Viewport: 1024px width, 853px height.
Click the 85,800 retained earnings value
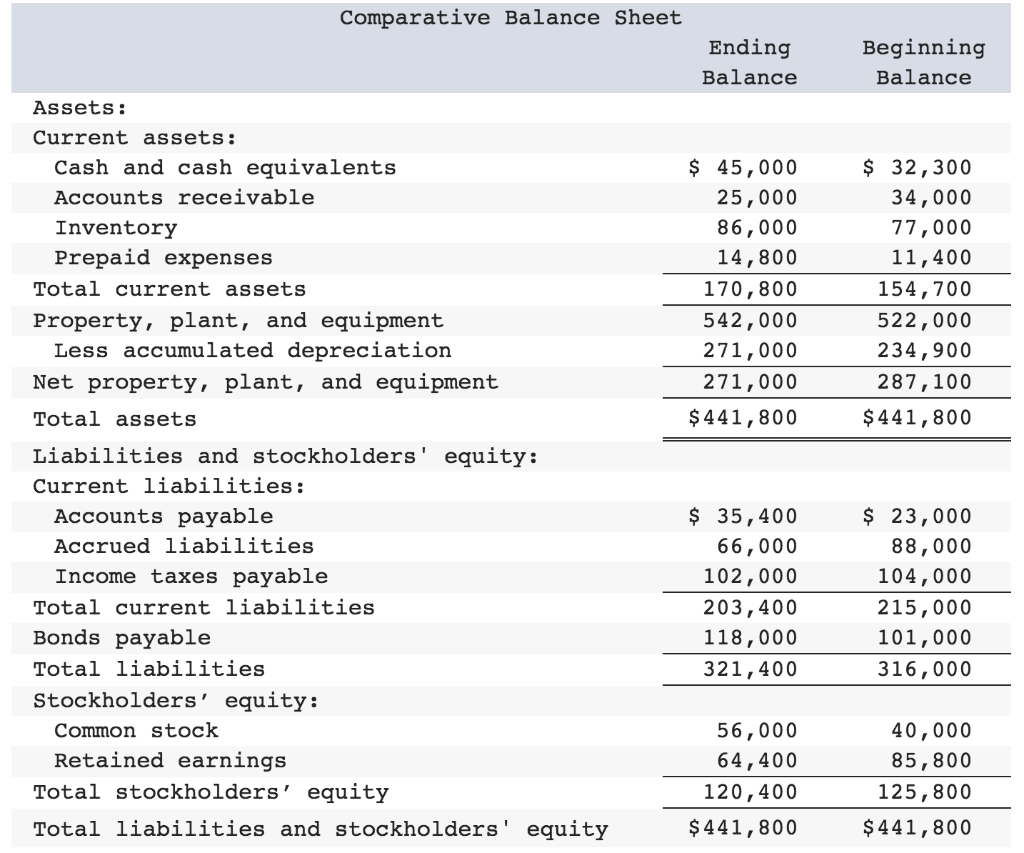[x=931, y=761]
